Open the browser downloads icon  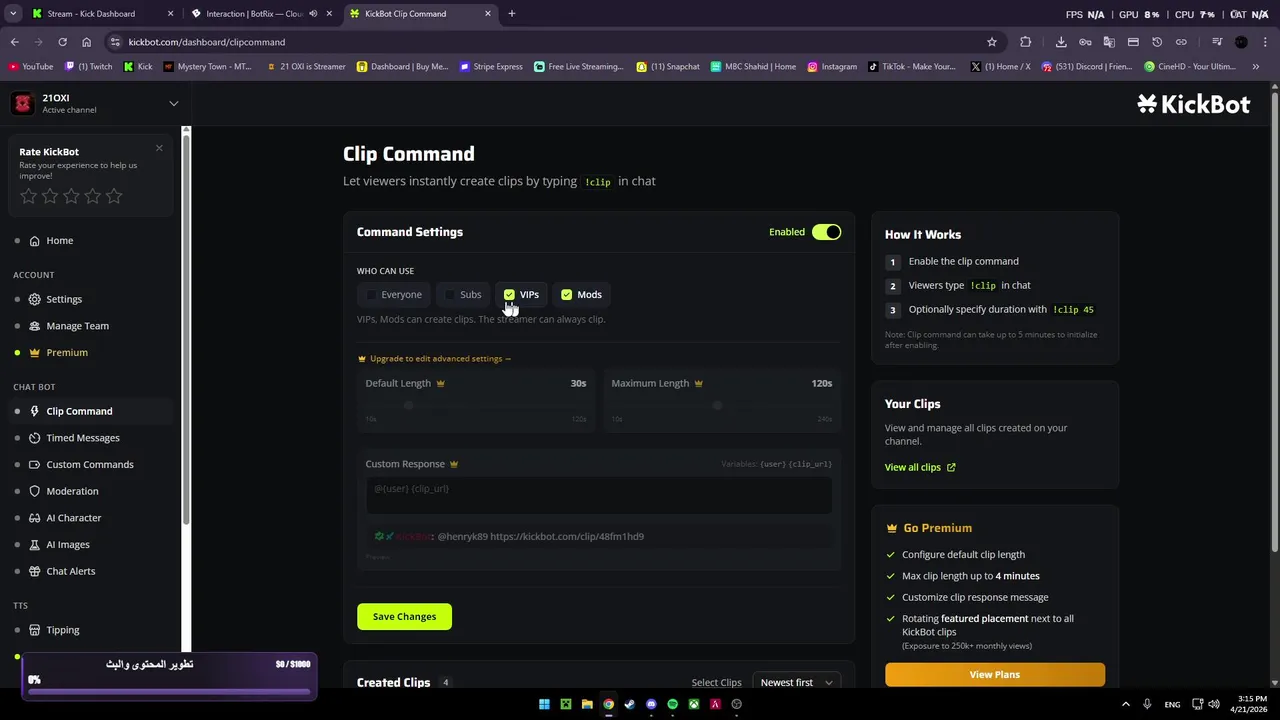click(x=1061, y=42)
